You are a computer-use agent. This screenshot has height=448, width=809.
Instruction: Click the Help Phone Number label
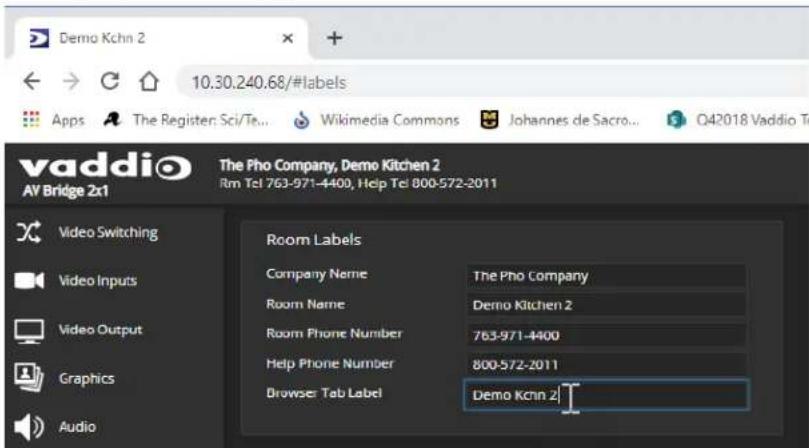click(x=330, y=363)
